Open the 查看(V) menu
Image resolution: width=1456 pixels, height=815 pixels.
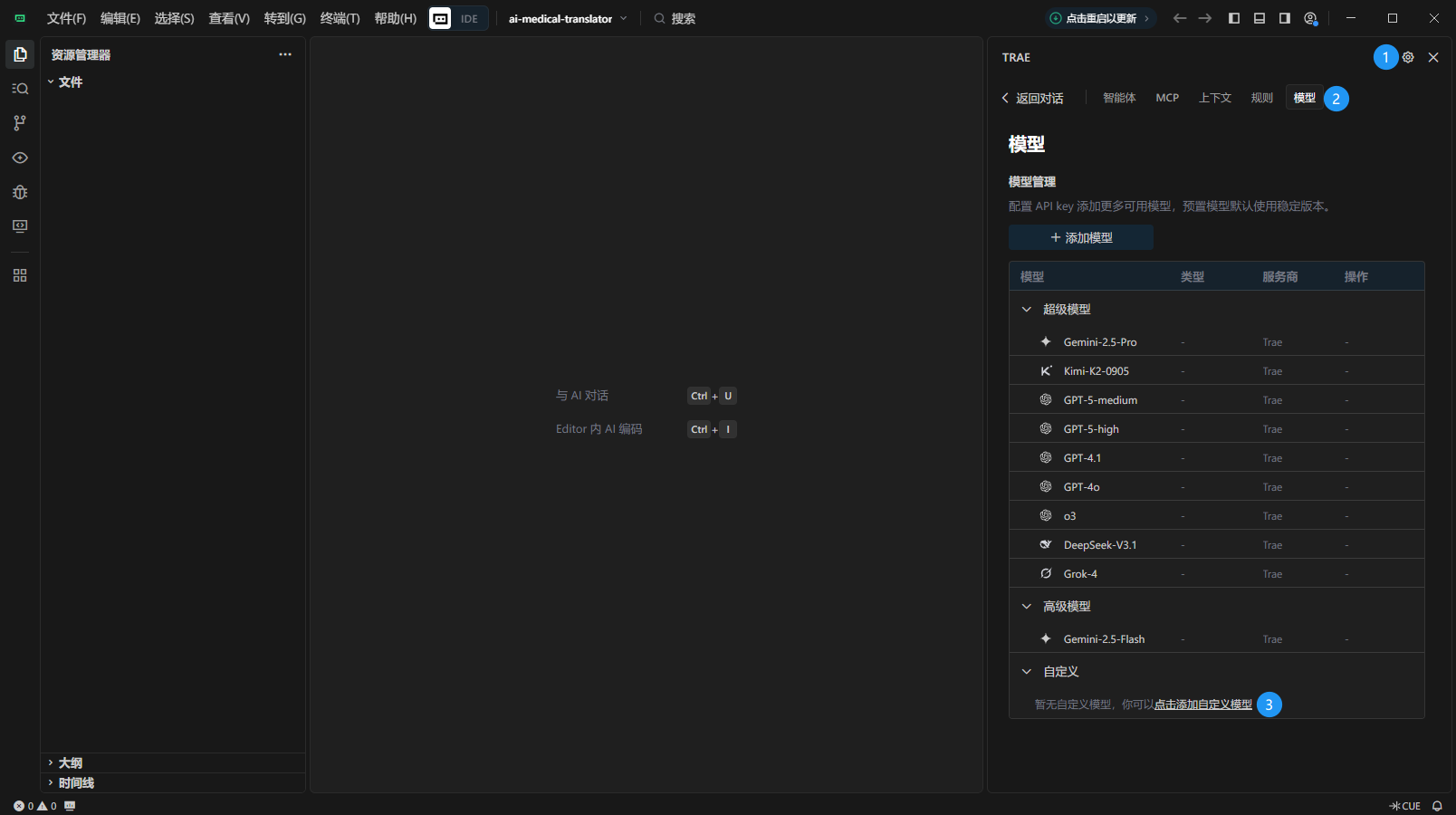229,18
